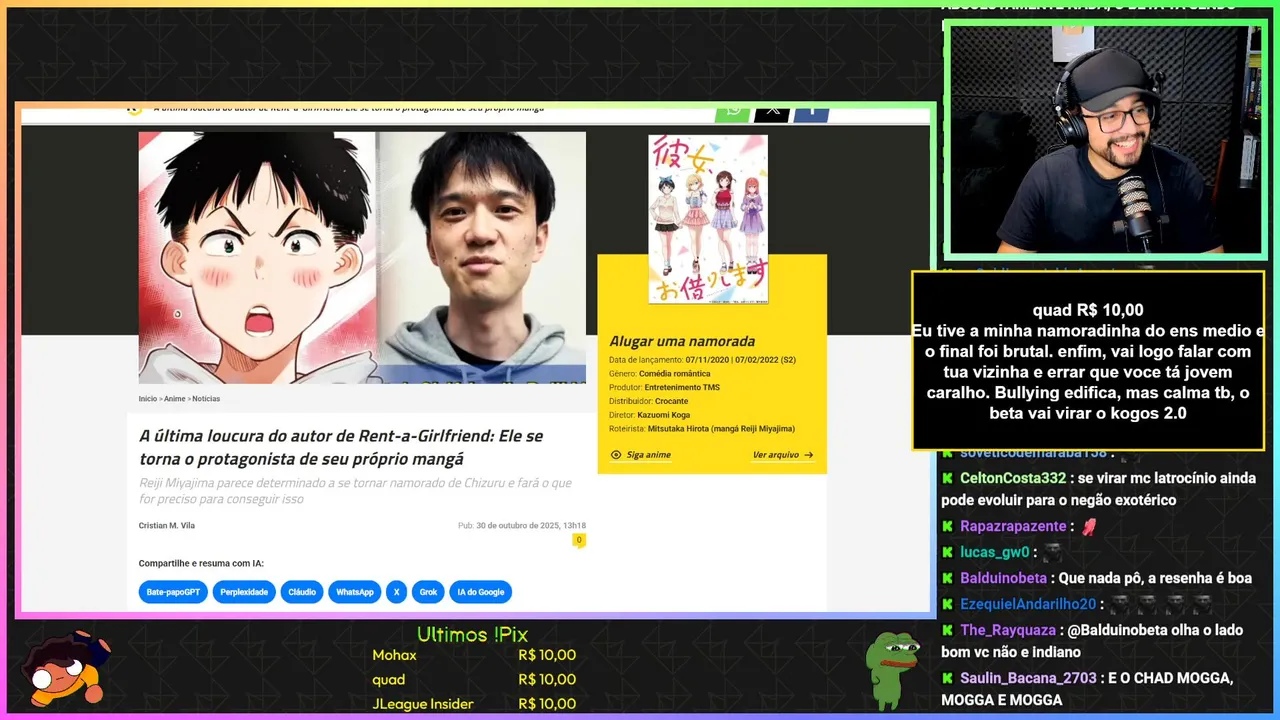Click the Alugar uma namorada card title
This screenshot has width=1280, height=720.
click(682, 341)
